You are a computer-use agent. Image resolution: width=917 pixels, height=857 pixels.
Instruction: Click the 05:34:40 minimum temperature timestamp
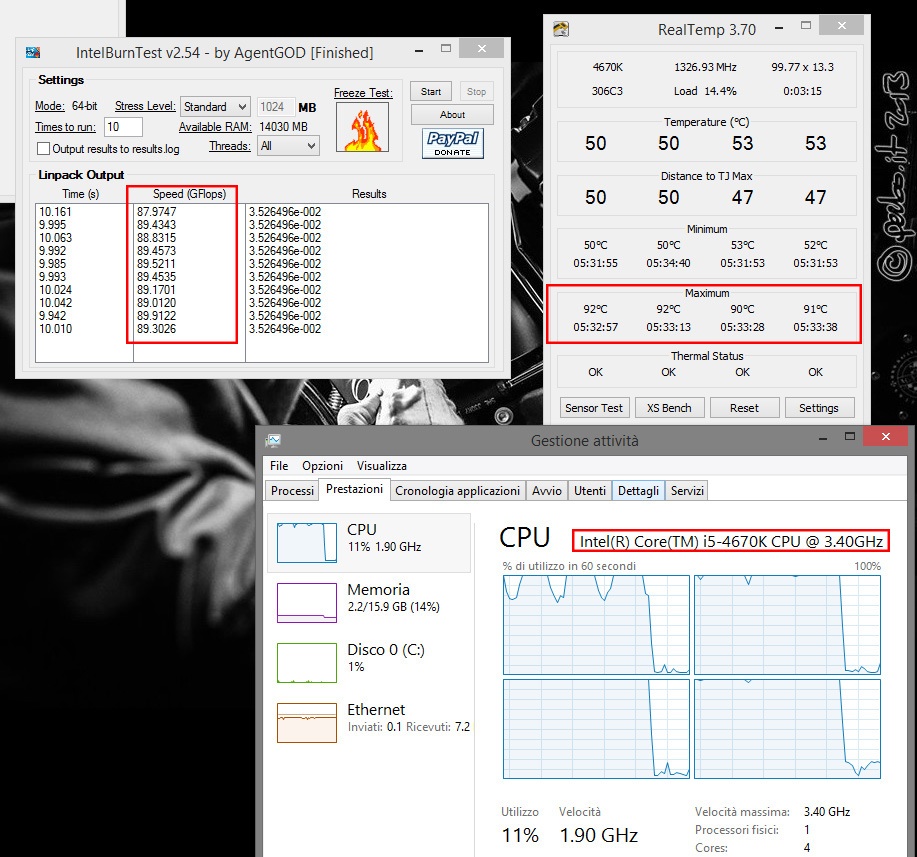click(668, 263)
